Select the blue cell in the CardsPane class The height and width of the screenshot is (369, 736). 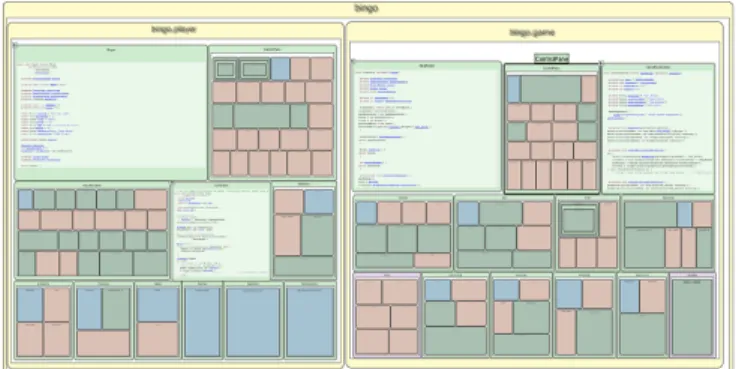point(514,89)
